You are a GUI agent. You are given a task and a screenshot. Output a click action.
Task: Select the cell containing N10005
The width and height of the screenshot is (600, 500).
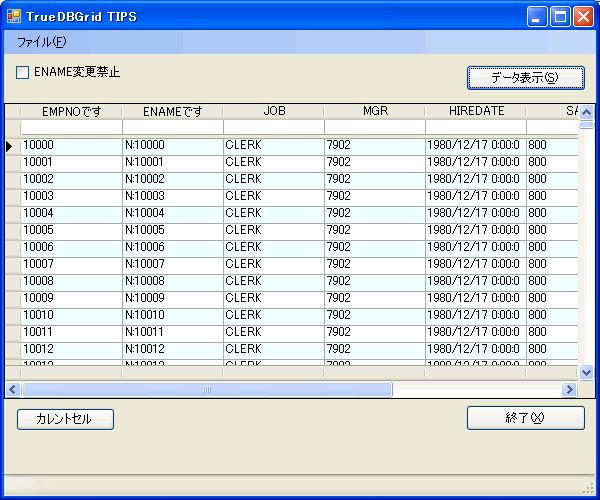click(x=172, y=230)
